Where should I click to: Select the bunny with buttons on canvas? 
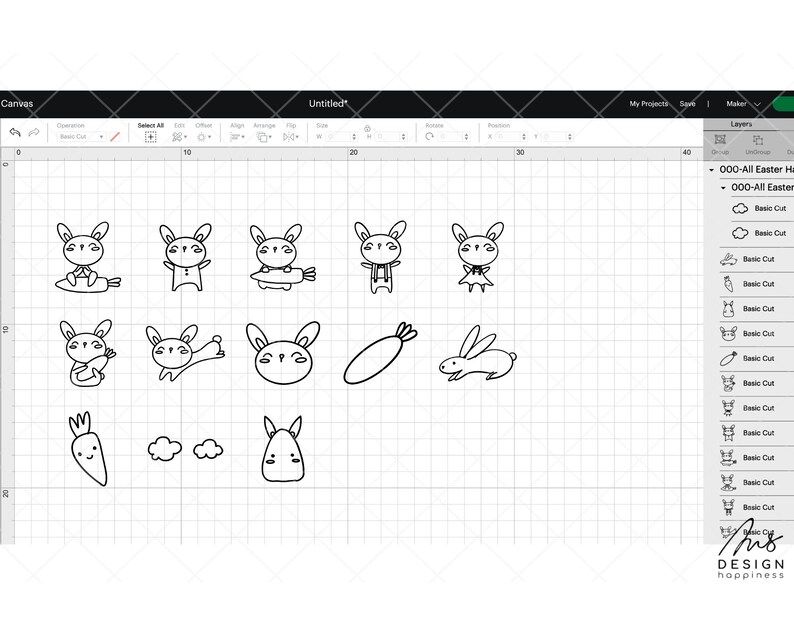click(x=186, y=257)
